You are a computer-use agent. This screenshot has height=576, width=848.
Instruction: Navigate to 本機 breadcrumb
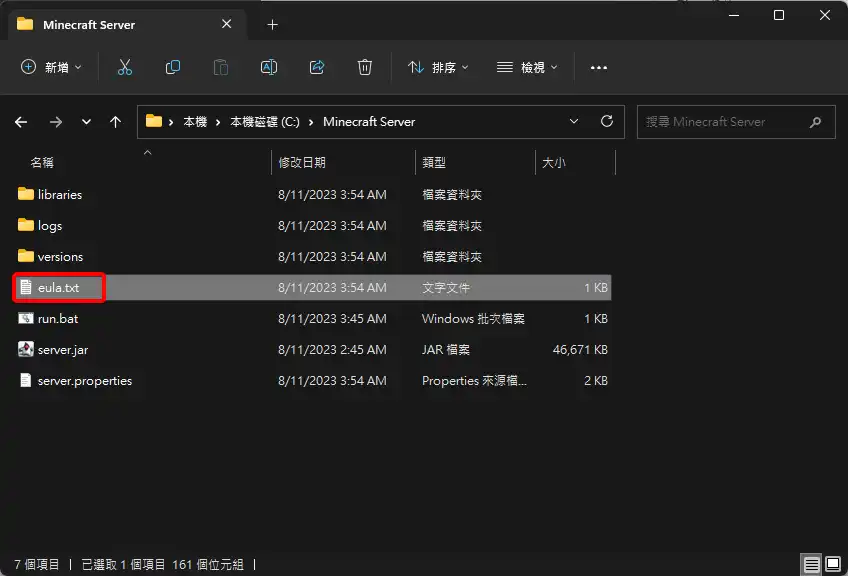pos(195,122)
